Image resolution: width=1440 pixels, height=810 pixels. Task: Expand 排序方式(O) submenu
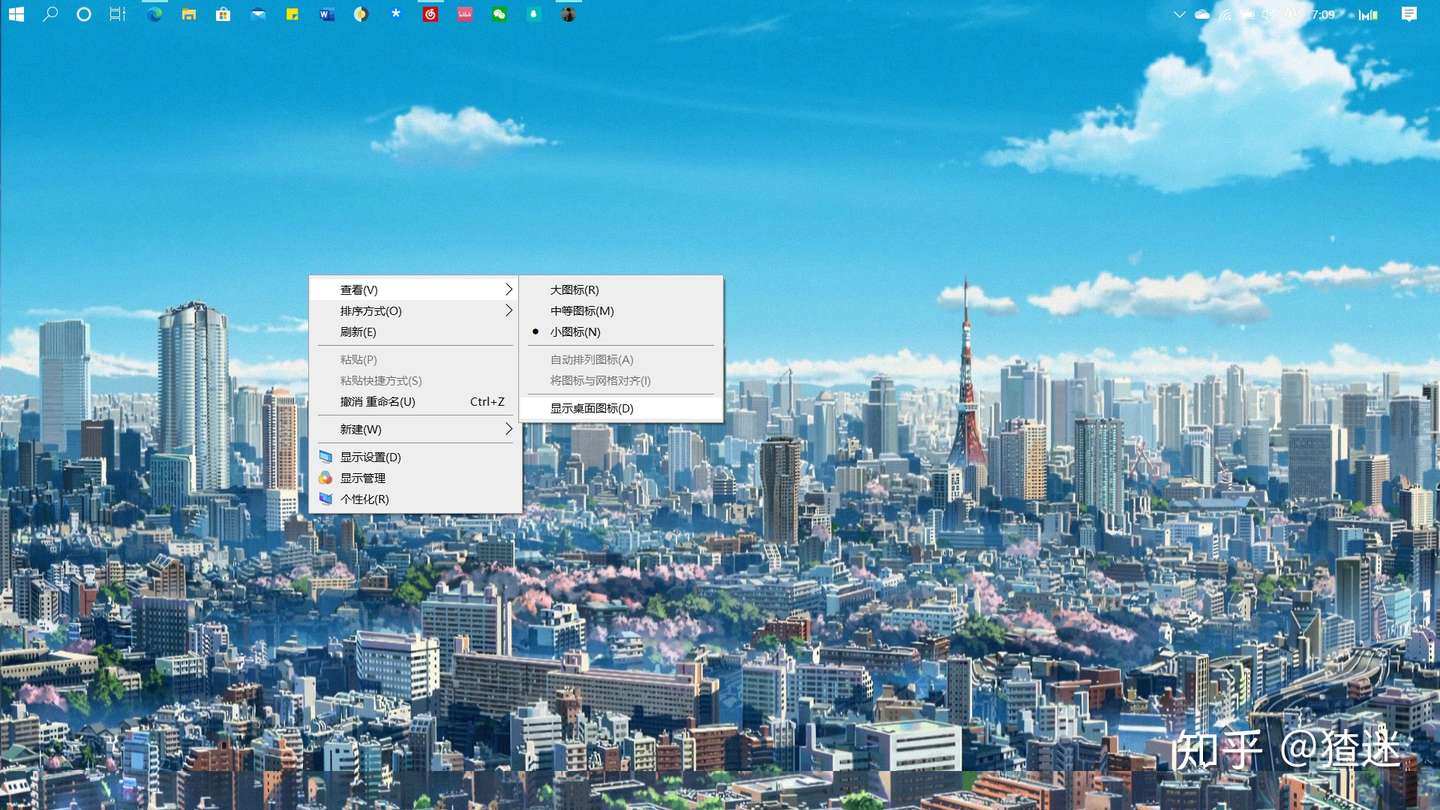[x=415, y=311]
